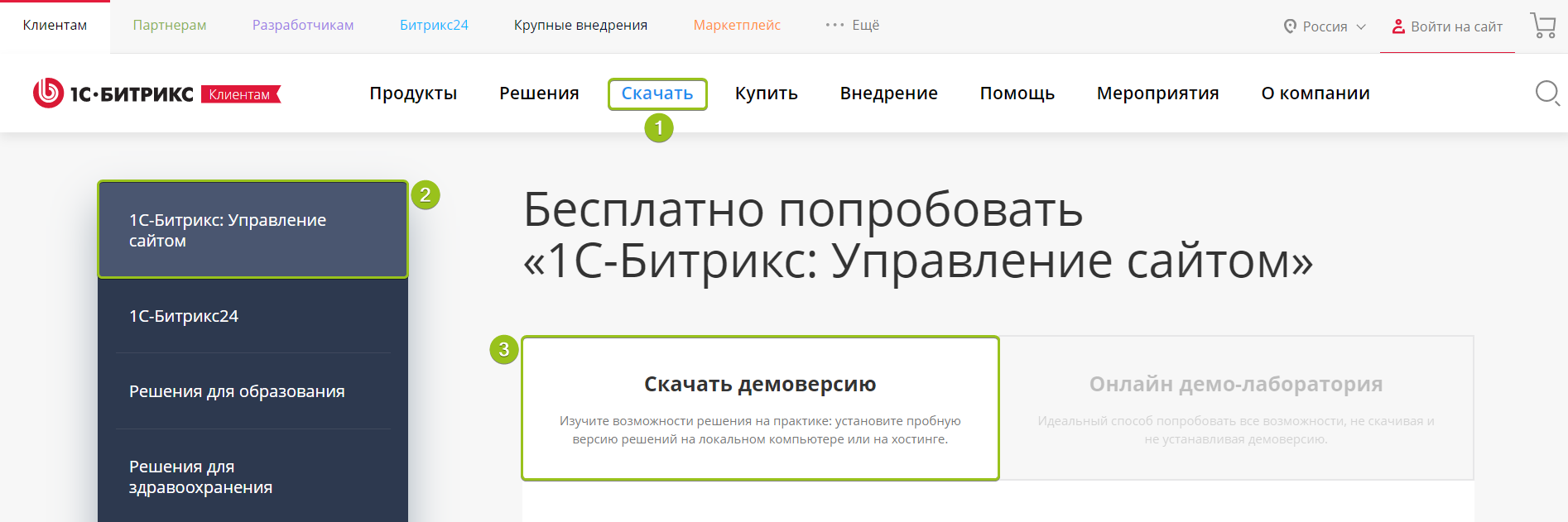Open the О компании menu item
The image size is (1568, 522).
[x=1315, y=93]
